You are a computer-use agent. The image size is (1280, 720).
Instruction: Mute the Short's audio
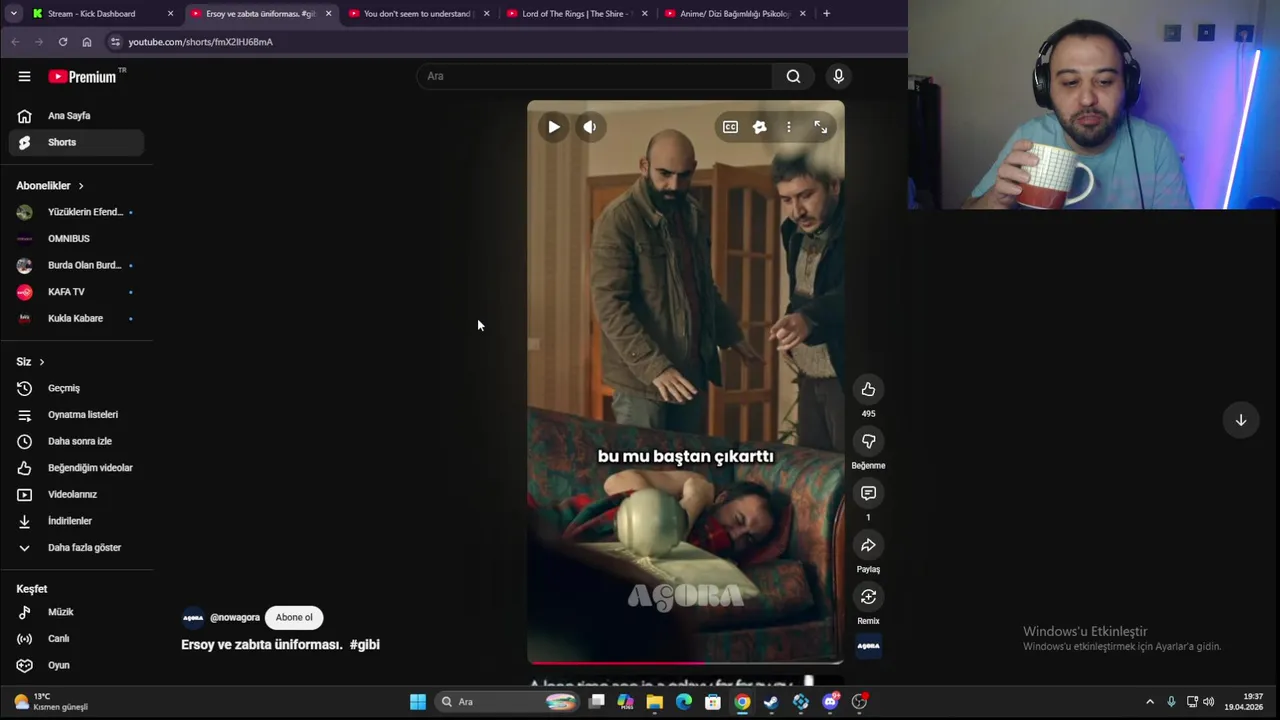pyautogui.click(x=590, y=127)
